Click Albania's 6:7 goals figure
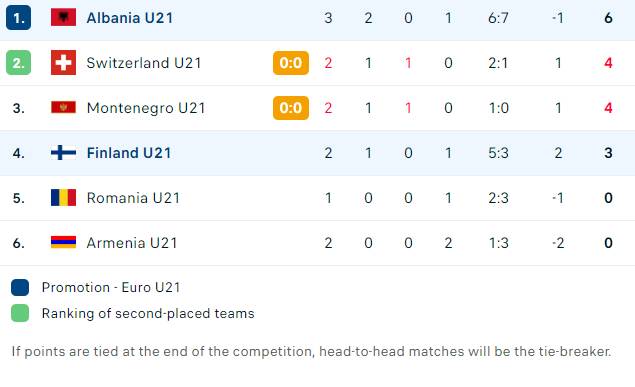Image resolution: width=635 pixels, height=387 pixels. click(x=498, y=18)
